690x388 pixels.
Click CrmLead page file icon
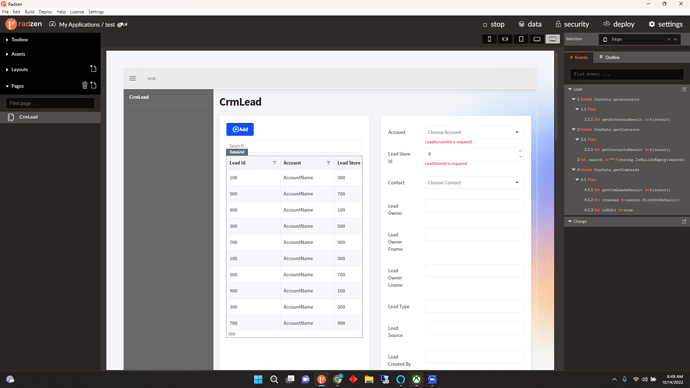[11, 117]
